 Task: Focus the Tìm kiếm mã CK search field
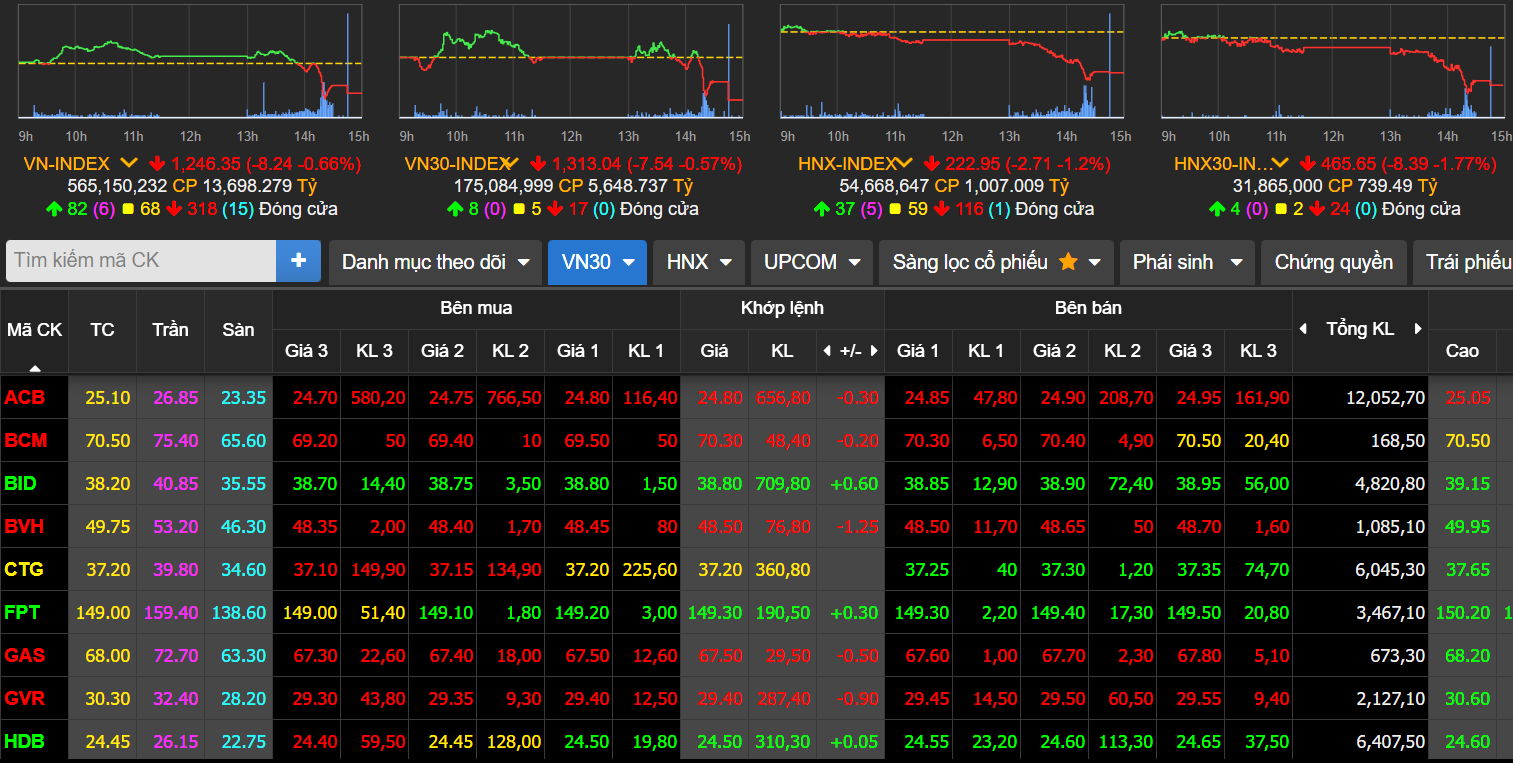141,261
